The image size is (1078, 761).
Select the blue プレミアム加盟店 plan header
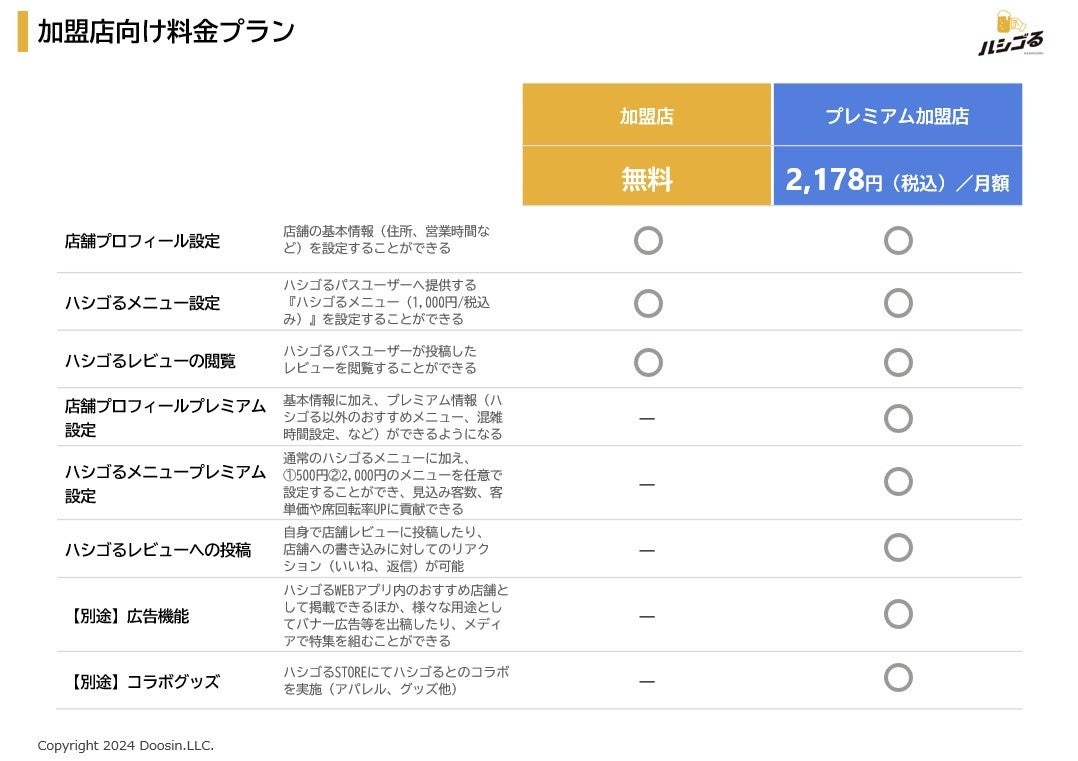(897, 115)
